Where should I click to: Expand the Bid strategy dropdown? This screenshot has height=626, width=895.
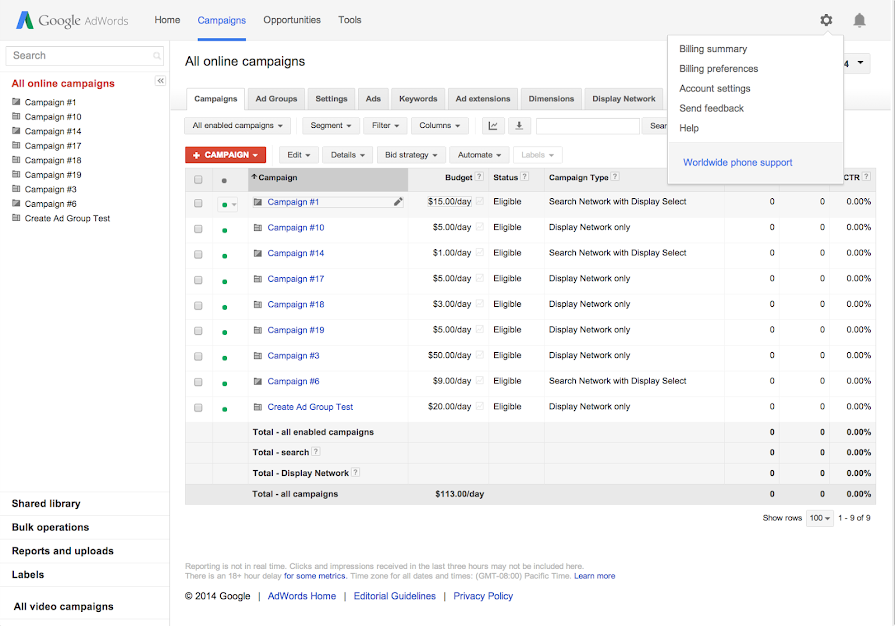tap(410, 155)
